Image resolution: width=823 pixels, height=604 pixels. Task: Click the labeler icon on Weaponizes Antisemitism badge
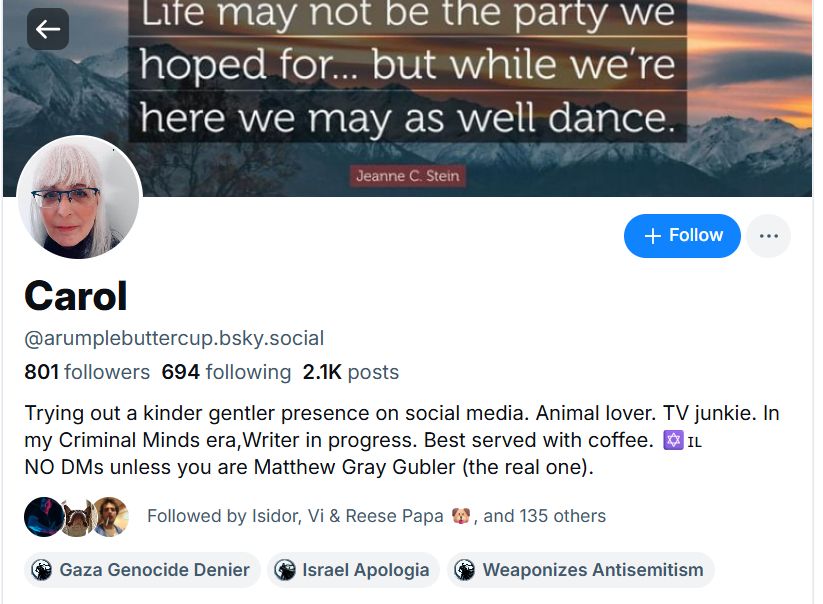pyautogui.click(x=464, y=570)
